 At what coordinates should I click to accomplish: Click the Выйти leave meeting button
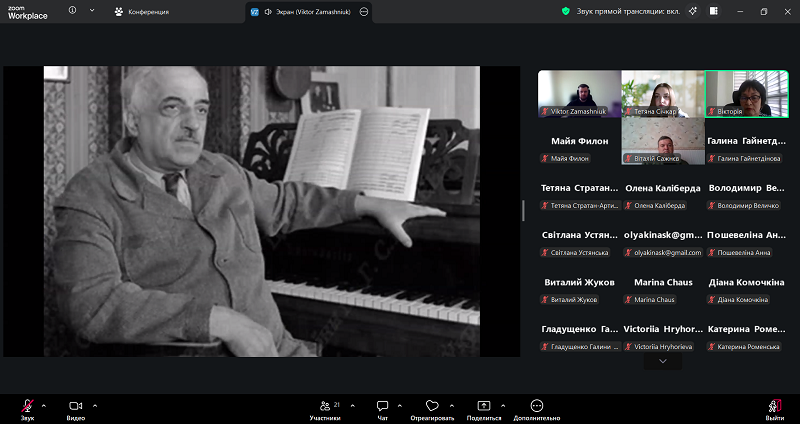[x=774, y=406]
